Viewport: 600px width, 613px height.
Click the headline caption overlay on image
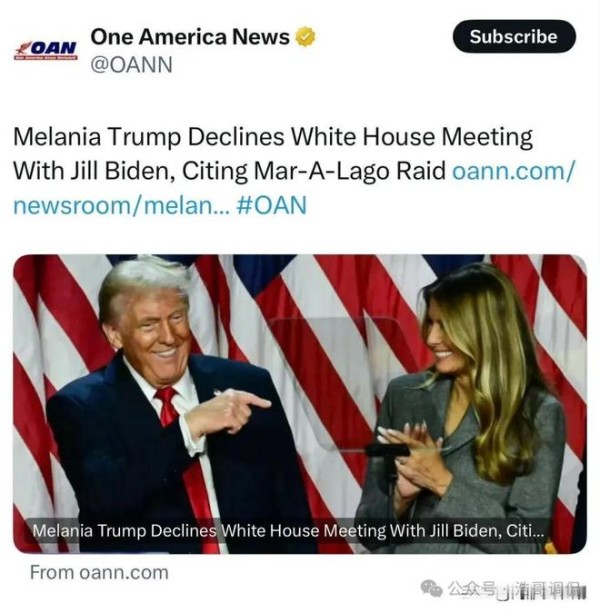pyautogui.click(x=288, y=531)
